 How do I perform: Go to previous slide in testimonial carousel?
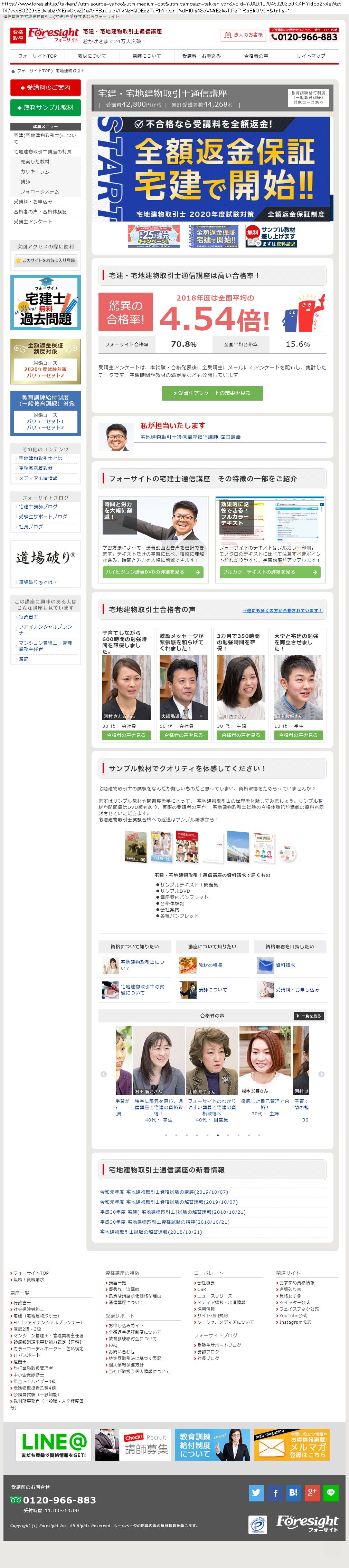click(103, 1074)
